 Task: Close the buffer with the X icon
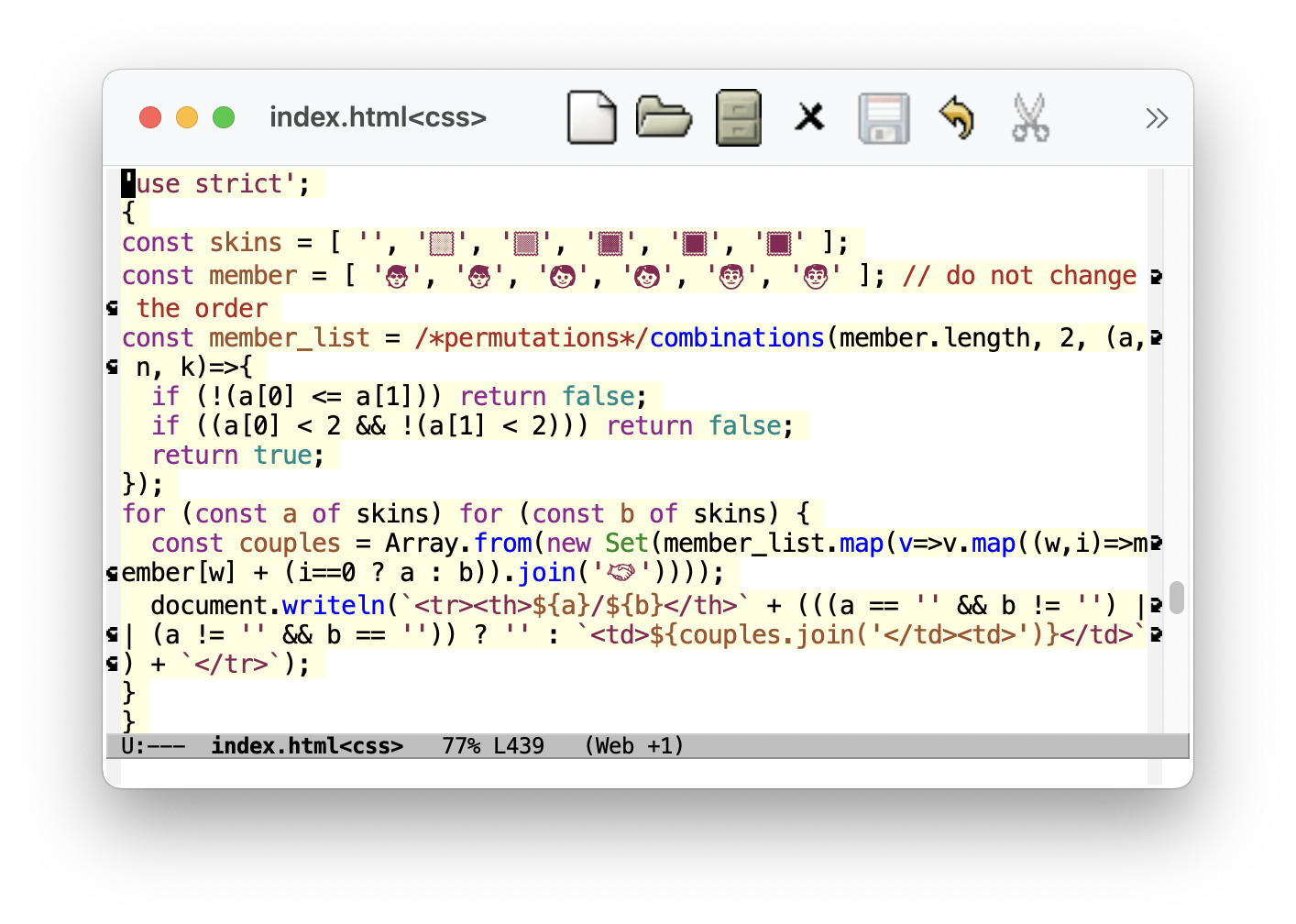pyautogui.click(x=809, y=117)
